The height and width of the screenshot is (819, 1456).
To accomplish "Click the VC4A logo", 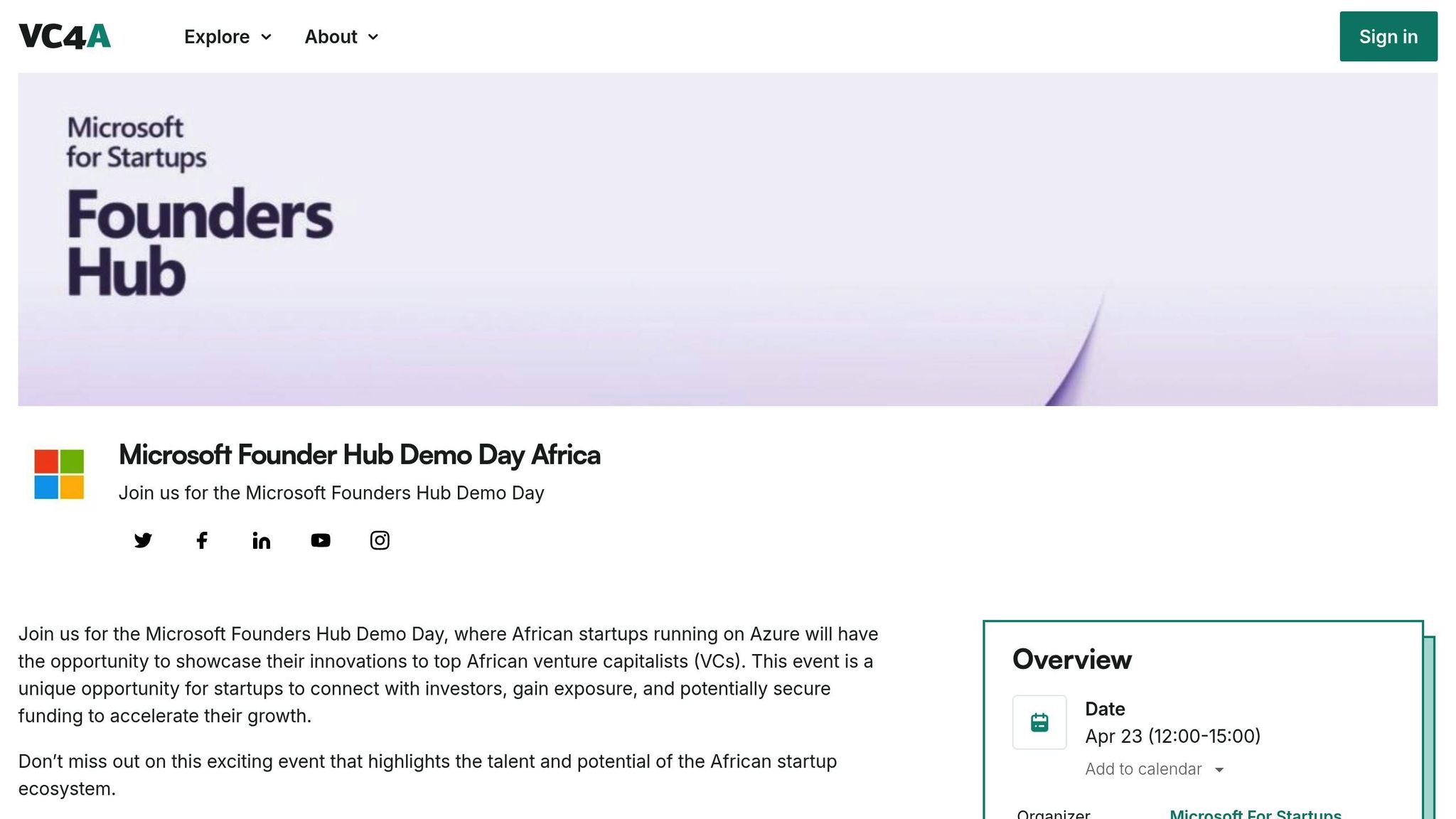I will 65,36.
